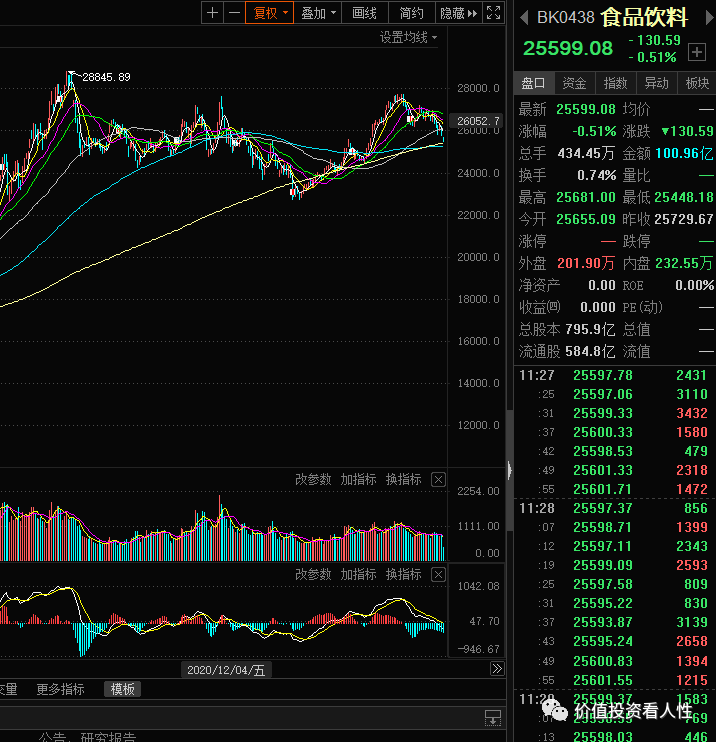
Task: Click the 公告、研究报告 text at bottom
Action: tap(88, 737)
